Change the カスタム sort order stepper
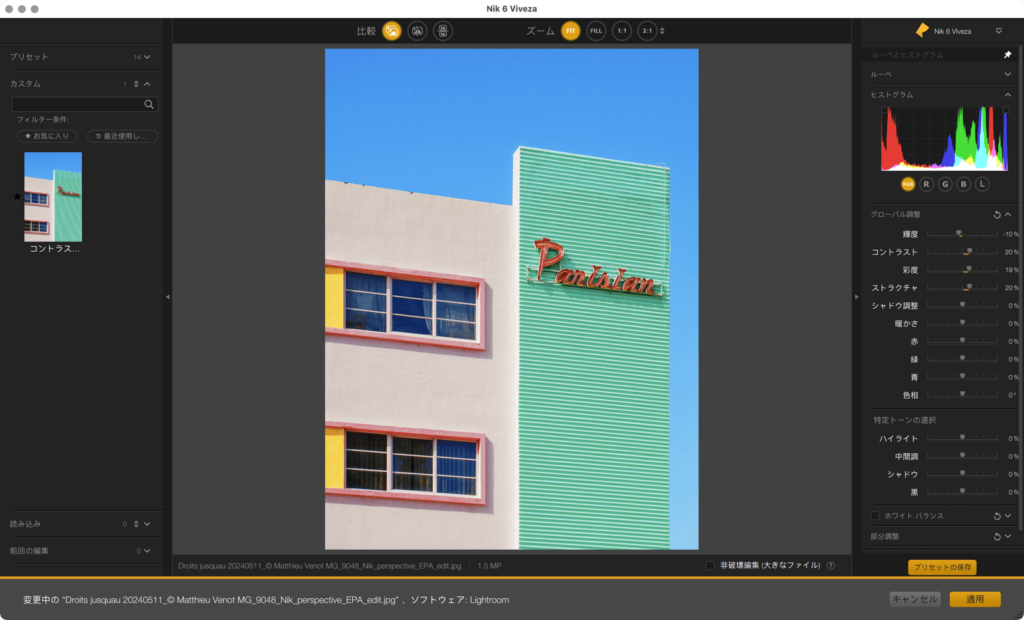This screenshot has height=620, width=1024. tap(136, 84)
